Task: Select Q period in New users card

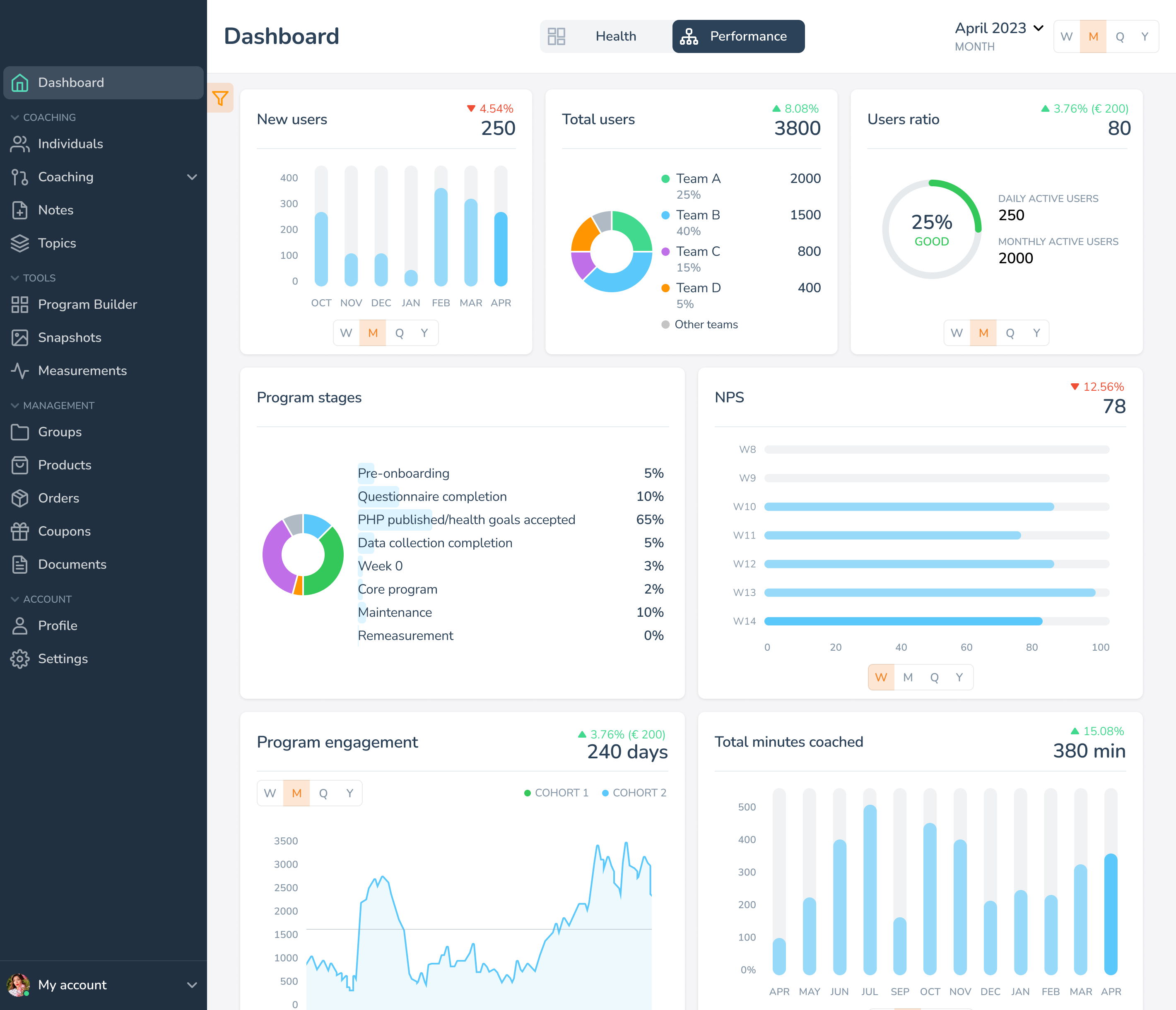Action: pos(399,333)
